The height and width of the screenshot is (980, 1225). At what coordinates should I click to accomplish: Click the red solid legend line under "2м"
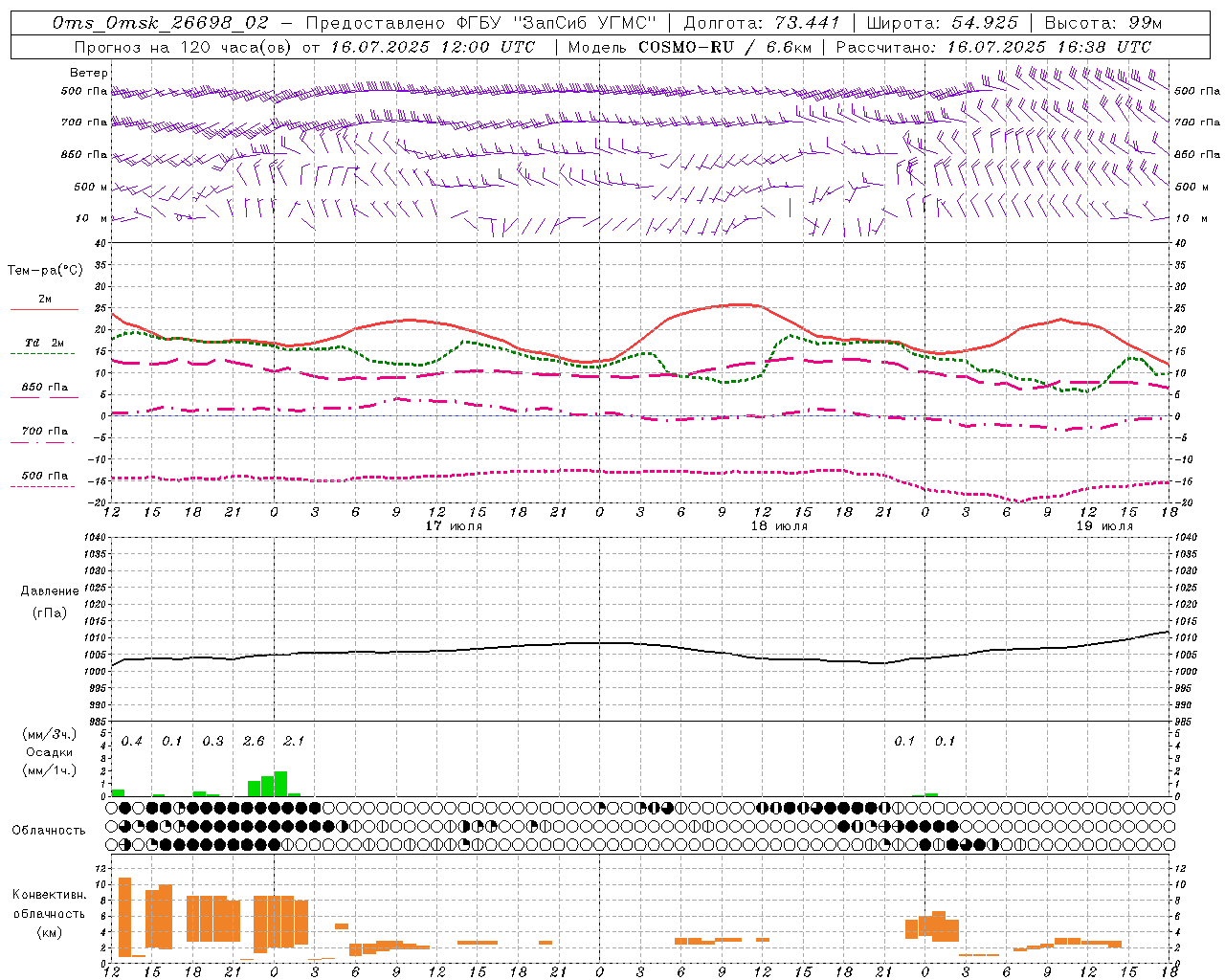pyautogui.click(x=44, y=310)
